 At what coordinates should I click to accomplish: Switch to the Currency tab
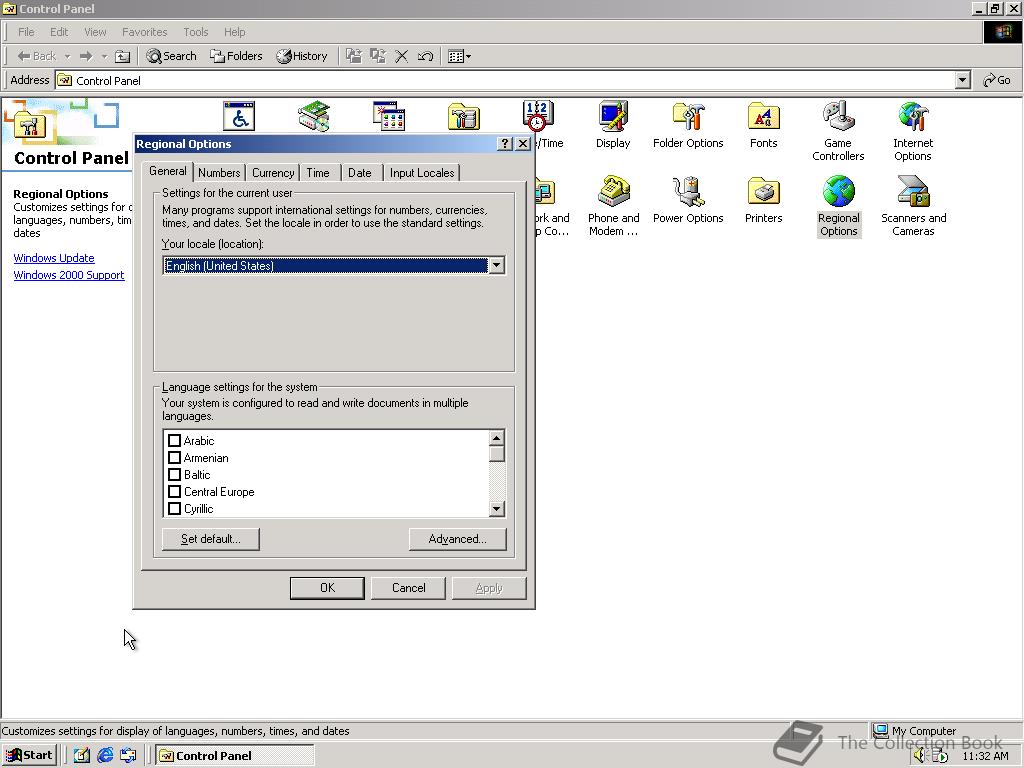[x=272, y=172]
